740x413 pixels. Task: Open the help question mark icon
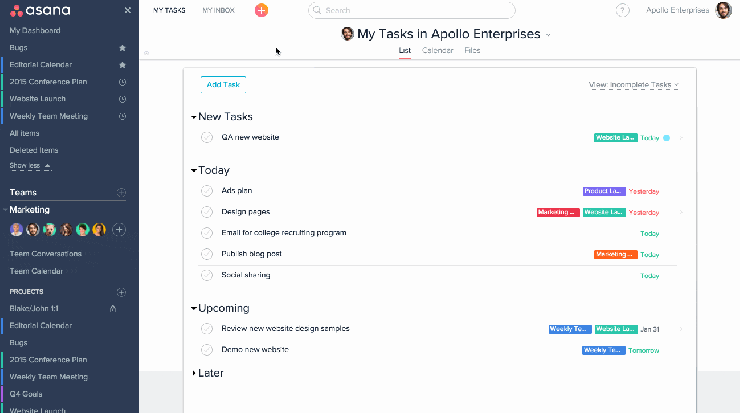coord(624,10)
